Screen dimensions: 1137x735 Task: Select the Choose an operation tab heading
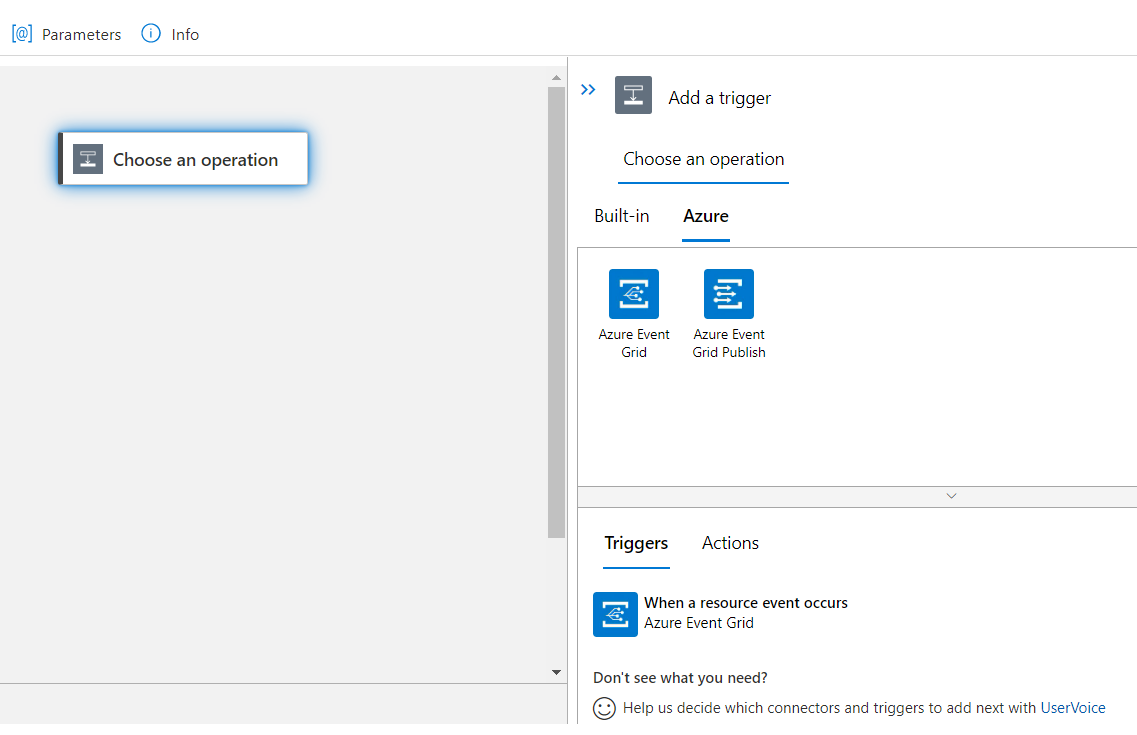coord(703,159)
